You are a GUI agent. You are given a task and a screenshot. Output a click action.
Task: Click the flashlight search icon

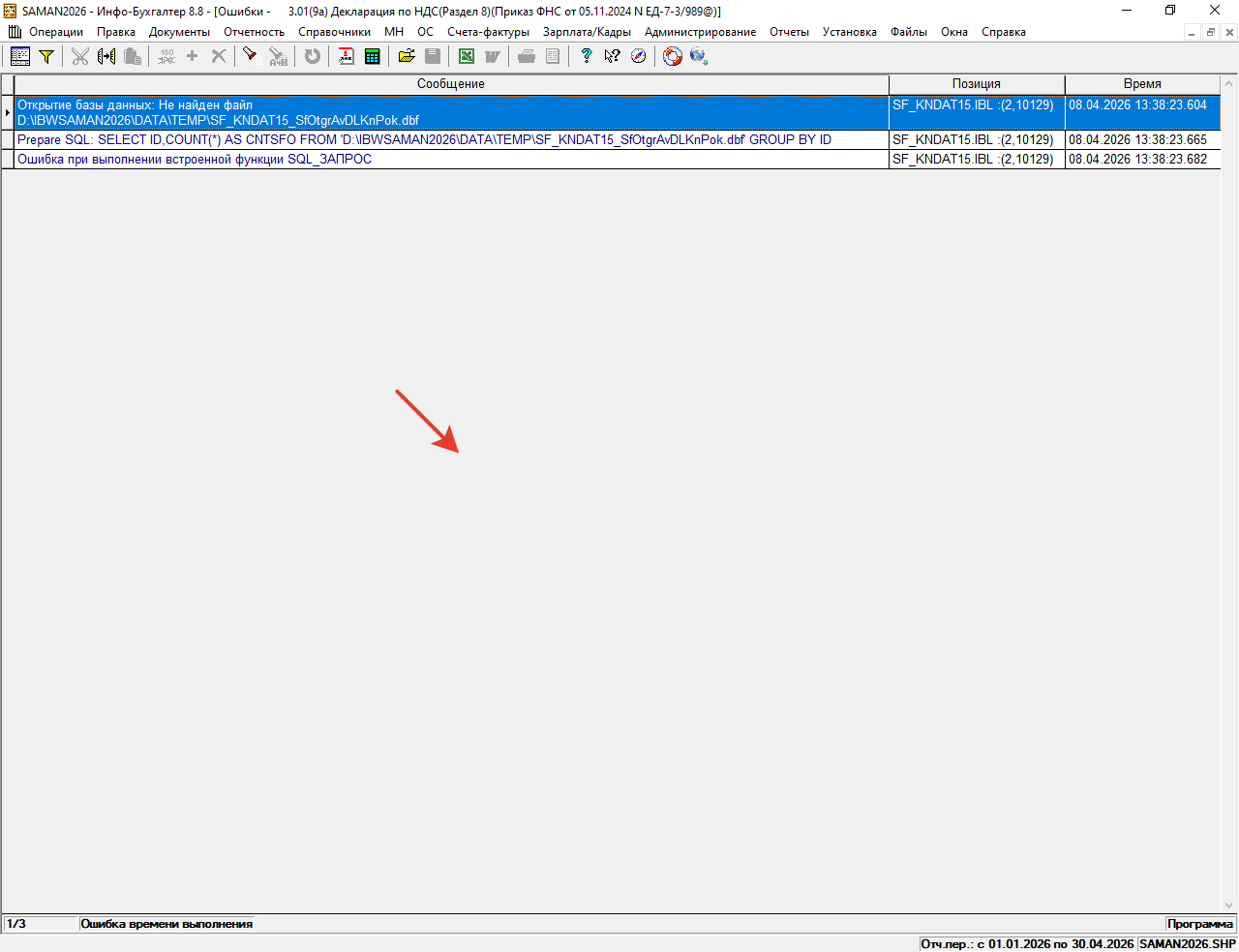[x=250, y=56]
